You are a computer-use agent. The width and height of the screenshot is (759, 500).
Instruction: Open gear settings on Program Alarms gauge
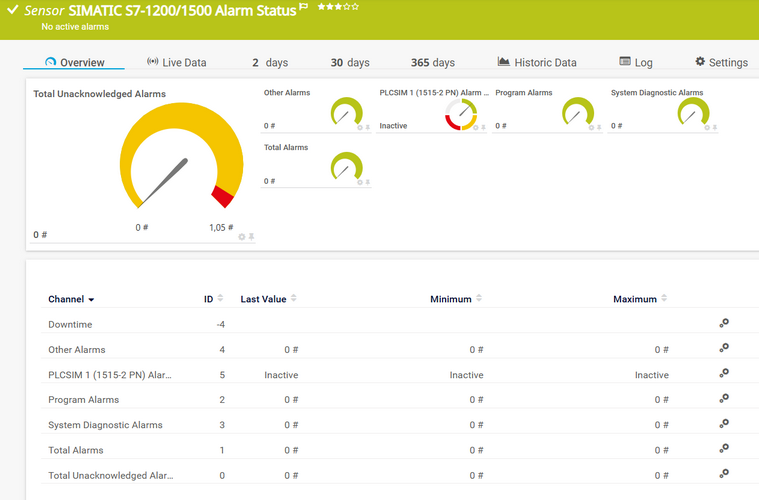(x=591, y=127)
